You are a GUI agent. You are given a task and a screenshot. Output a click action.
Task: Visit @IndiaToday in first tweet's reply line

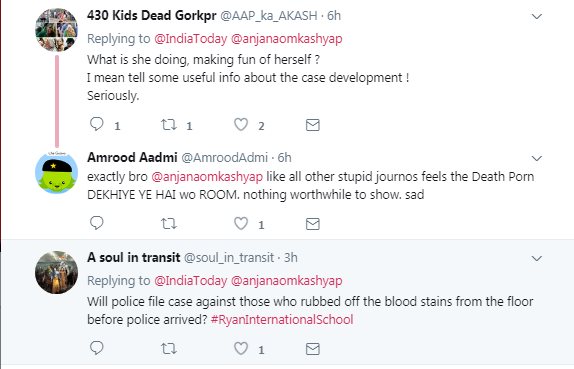(191, 38)
